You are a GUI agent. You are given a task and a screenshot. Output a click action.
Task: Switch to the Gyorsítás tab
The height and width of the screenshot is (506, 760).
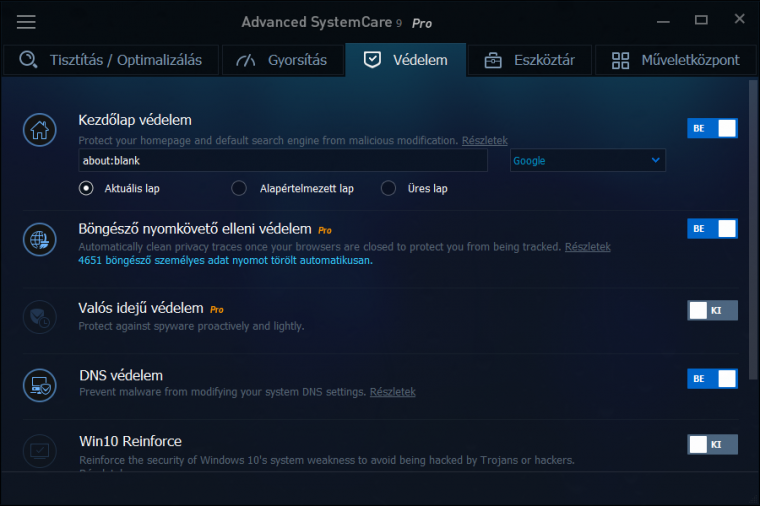coord(283,60)
